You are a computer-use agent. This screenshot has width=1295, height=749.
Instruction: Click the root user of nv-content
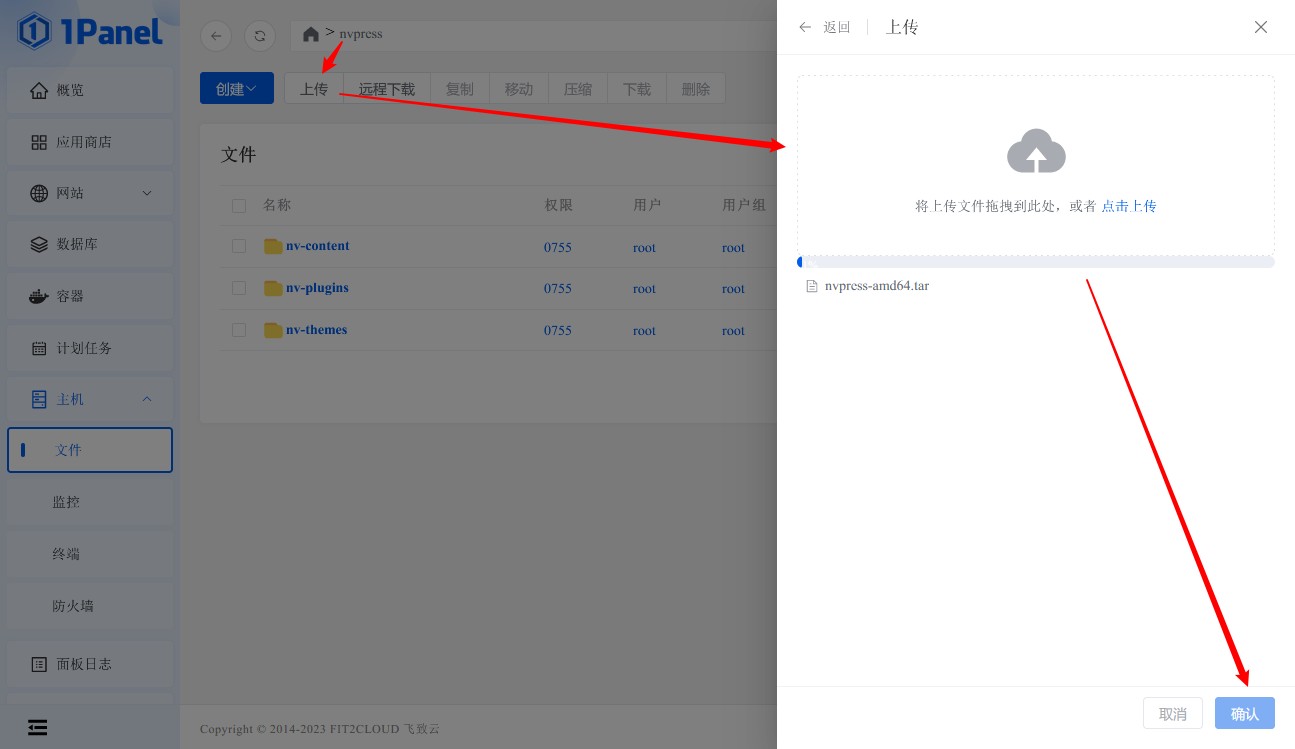click(x=644, y=247)
